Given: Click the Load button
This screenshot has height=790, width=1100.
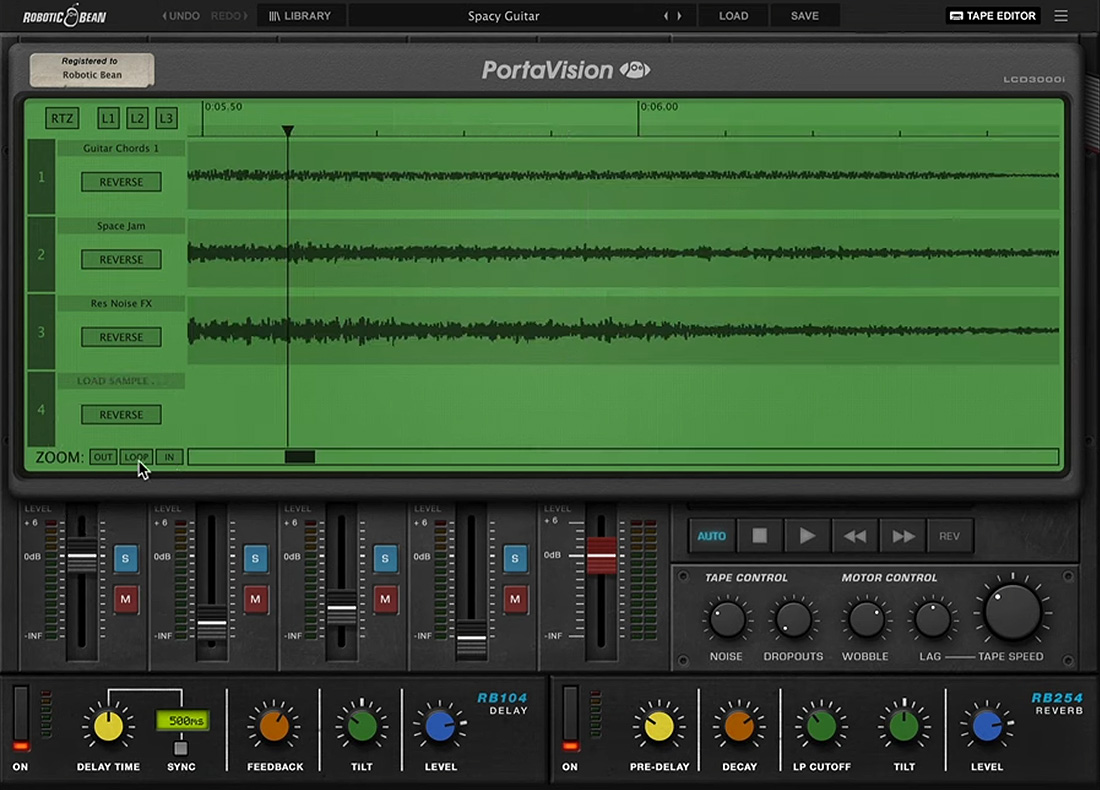Looking at the screenshot, I should 733,15.
